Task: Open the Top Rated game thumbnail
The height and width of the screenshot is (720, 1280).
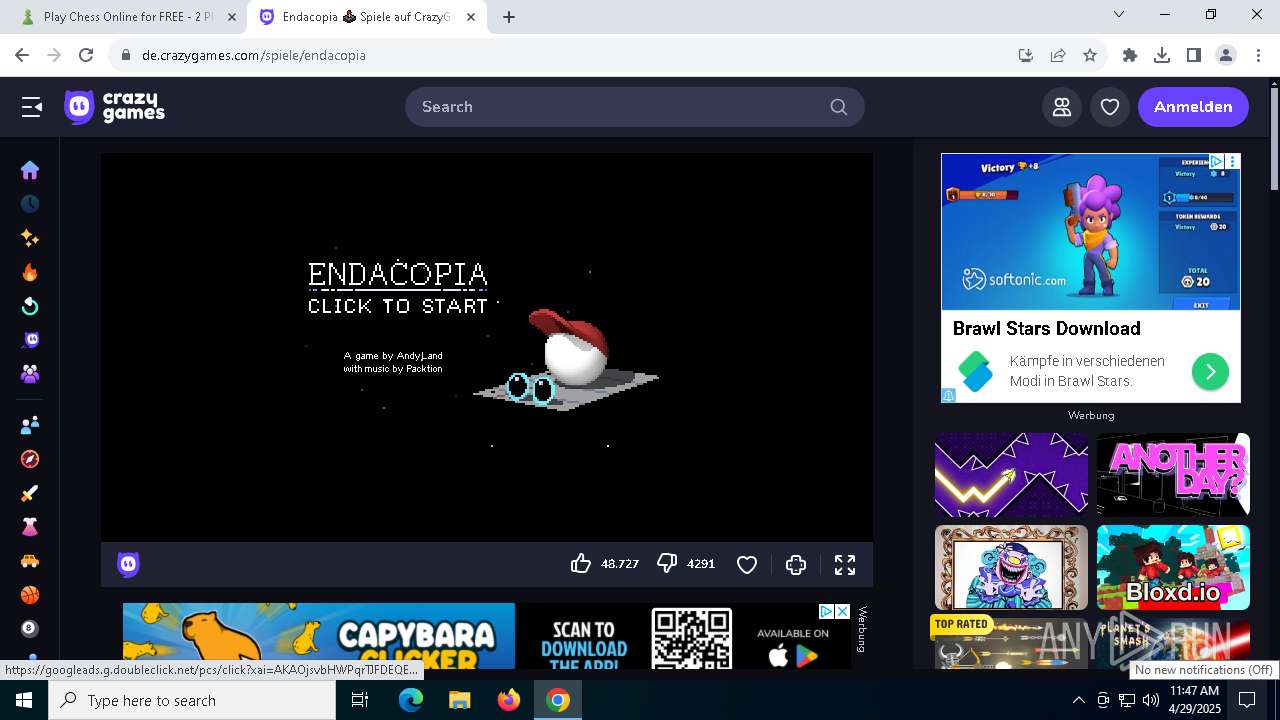Action: pos(1011,642)
